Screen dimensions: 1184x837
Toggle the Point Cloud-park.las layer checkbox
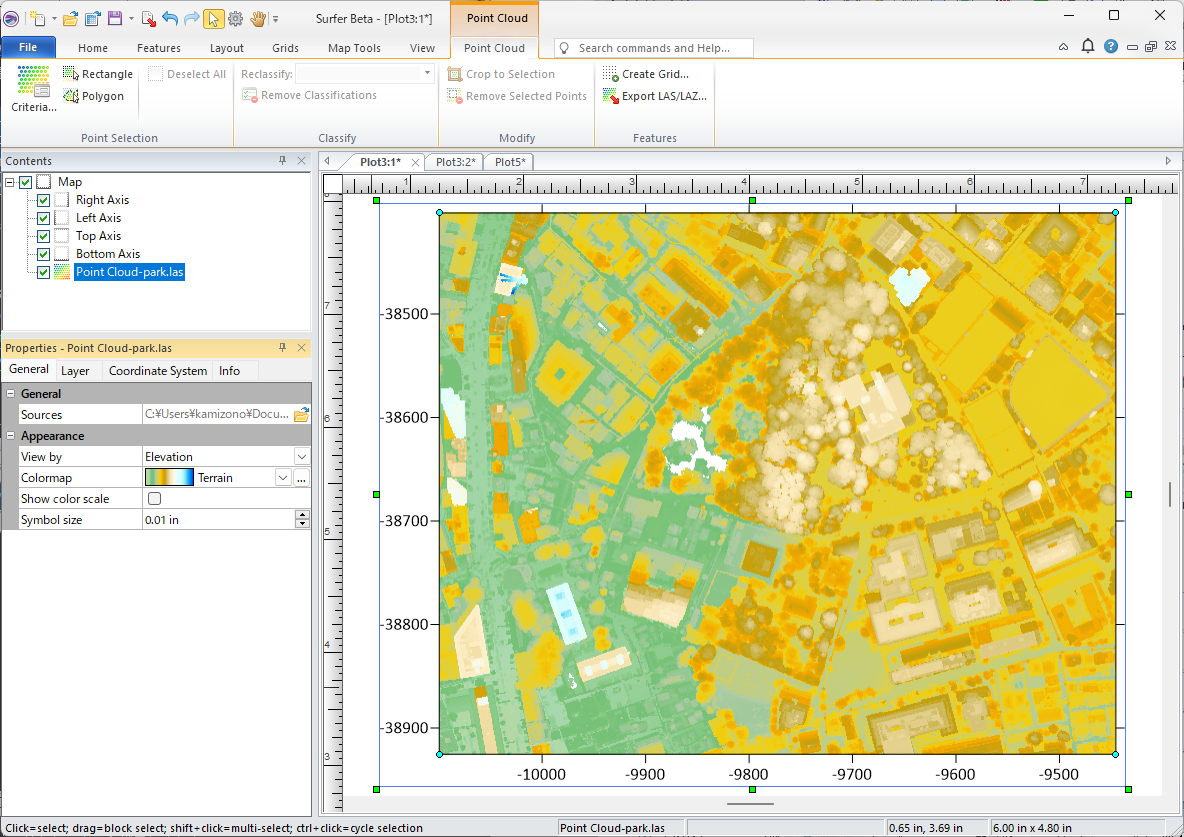tap(43, 272)
